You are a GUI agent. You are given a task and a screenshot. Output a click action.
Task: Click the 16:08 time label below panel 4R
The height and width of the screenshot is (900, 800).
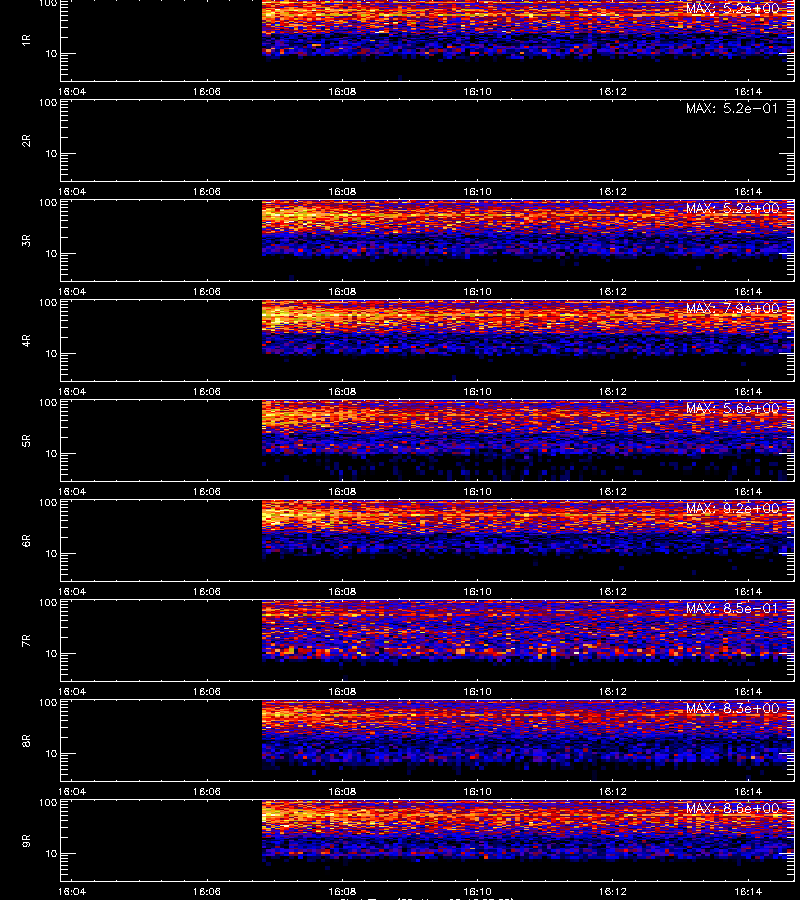pos(342,391)
